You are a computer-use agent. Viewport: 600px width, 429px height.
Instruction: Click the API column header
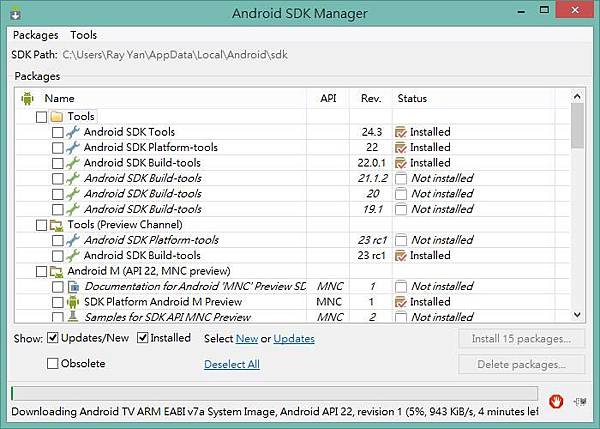click(328, 98)
